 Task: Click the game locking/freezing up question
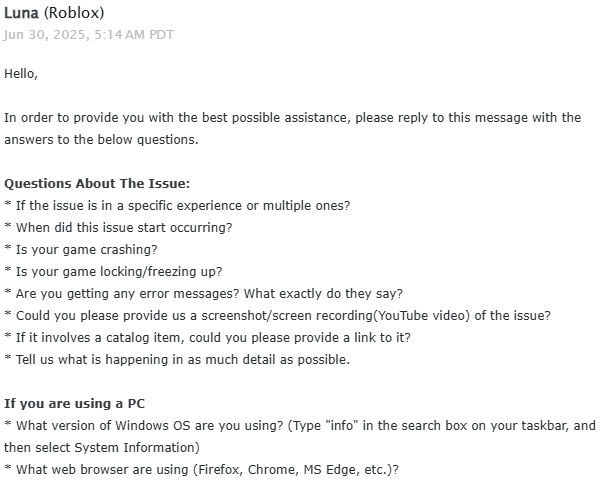[113, 272]
